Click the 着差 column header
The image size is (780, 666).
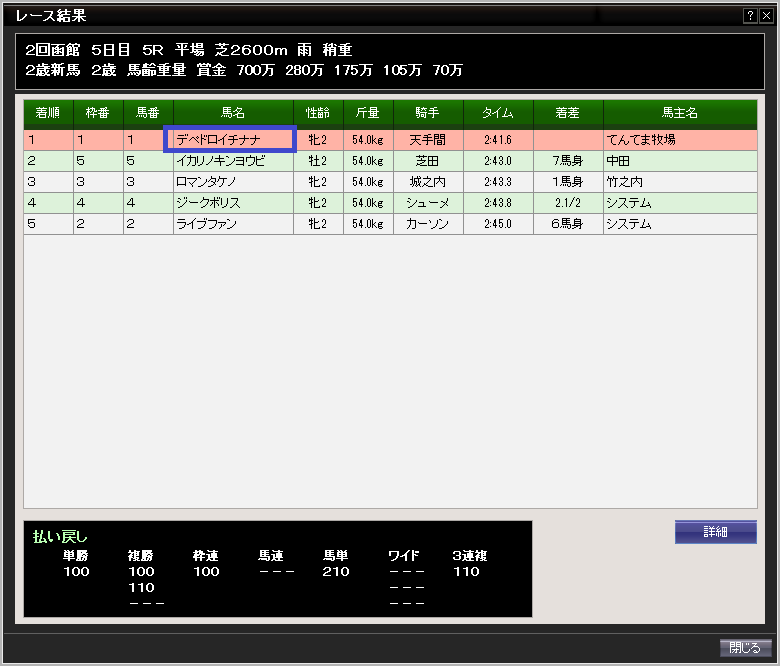click(x=568, y=113)
